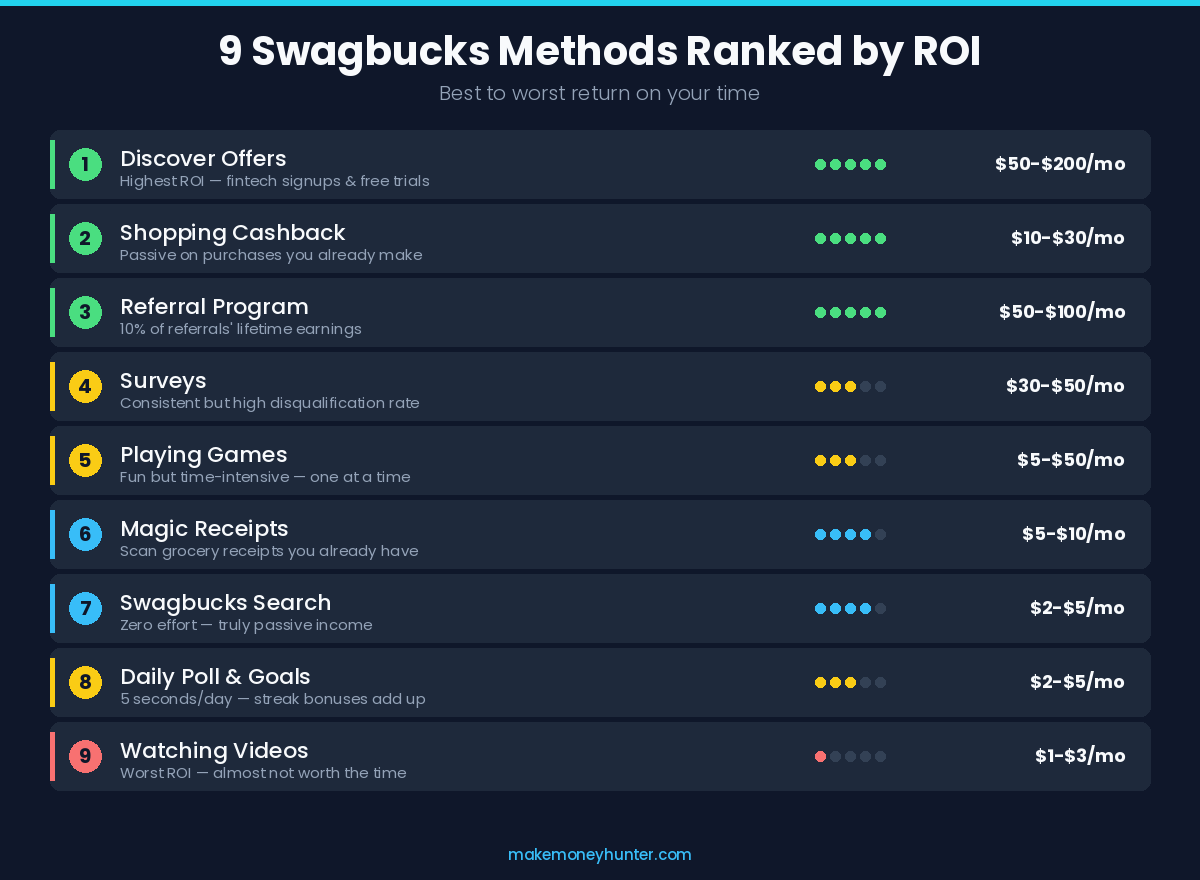Click the '9 Swagbucks Methods Ranked by ROI' heading
The image size is (1200, 880).
[600, 52]
